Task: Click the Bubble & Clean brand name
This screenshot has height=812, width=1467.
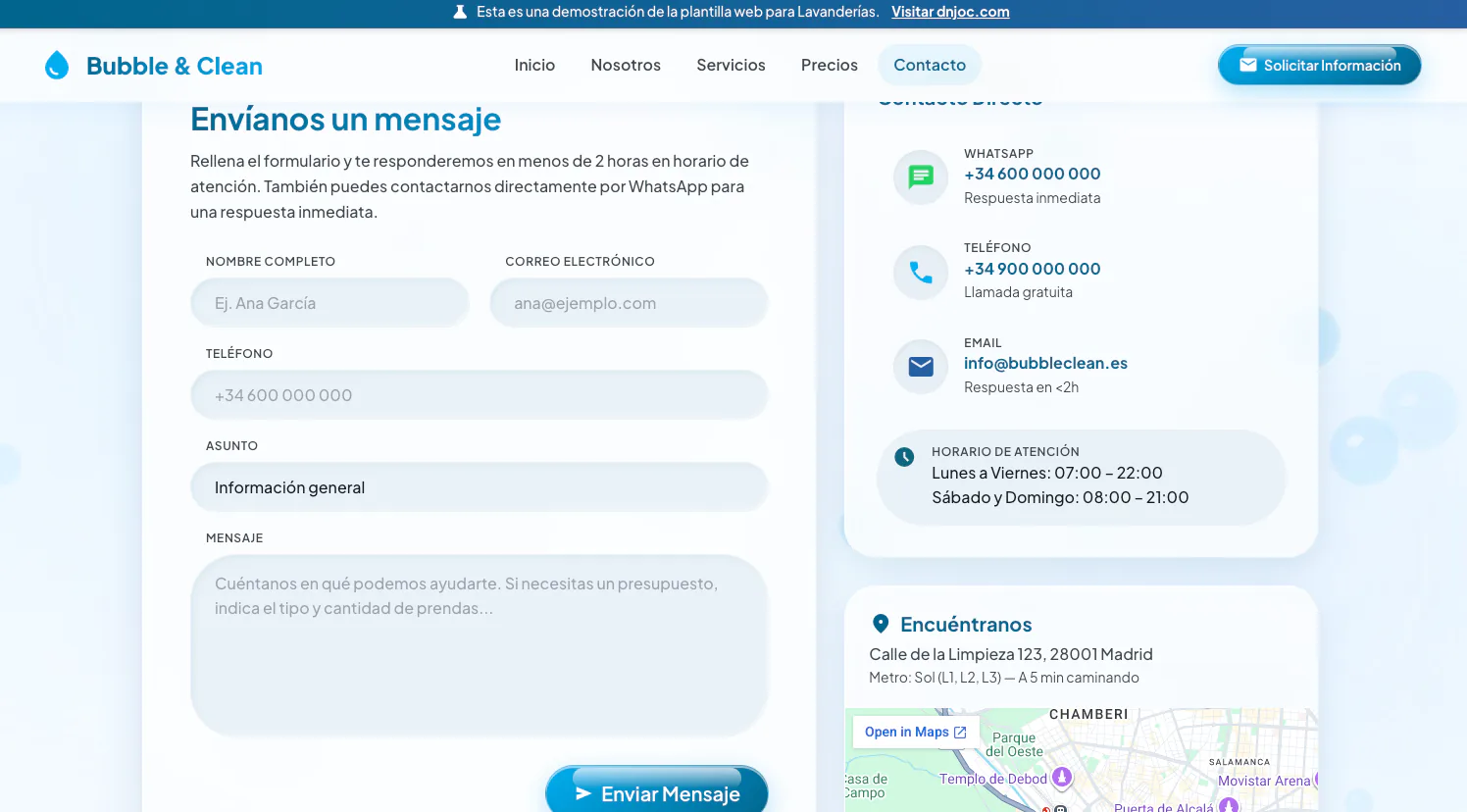Action: [175, 66]
